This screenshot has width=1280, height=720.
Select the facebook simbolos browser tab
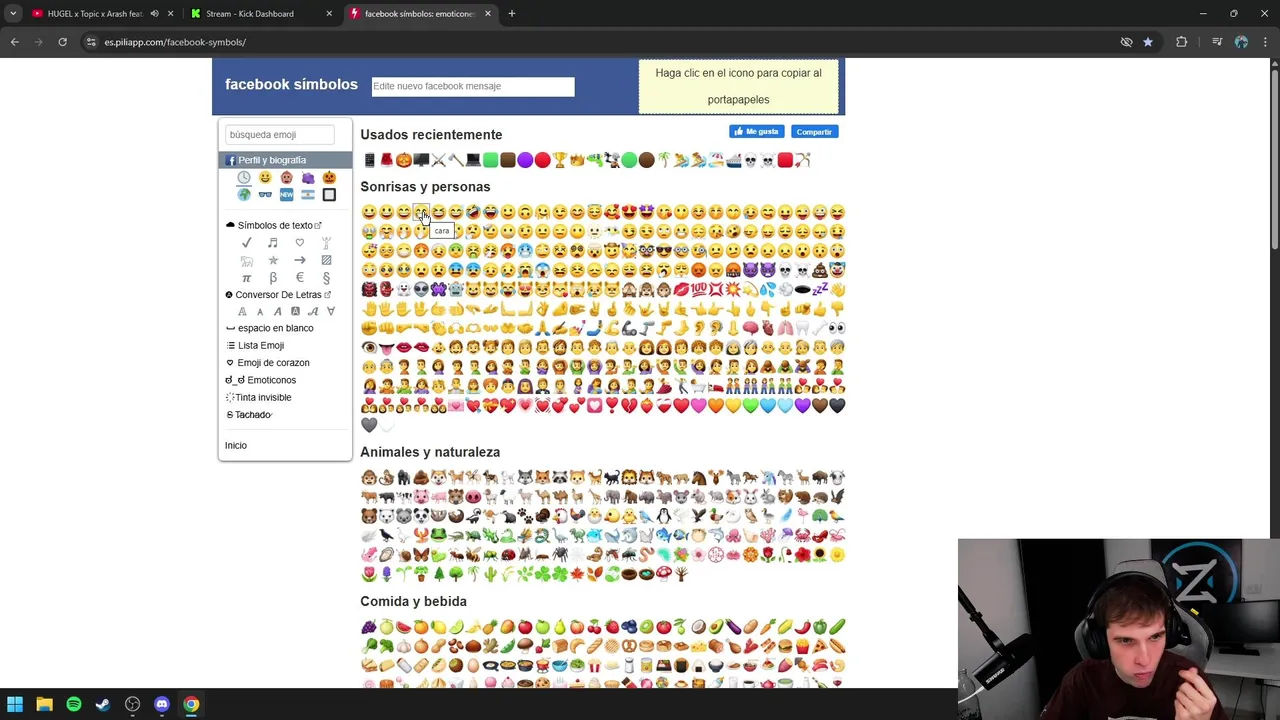pyautogui.click(x=420, y=14)
